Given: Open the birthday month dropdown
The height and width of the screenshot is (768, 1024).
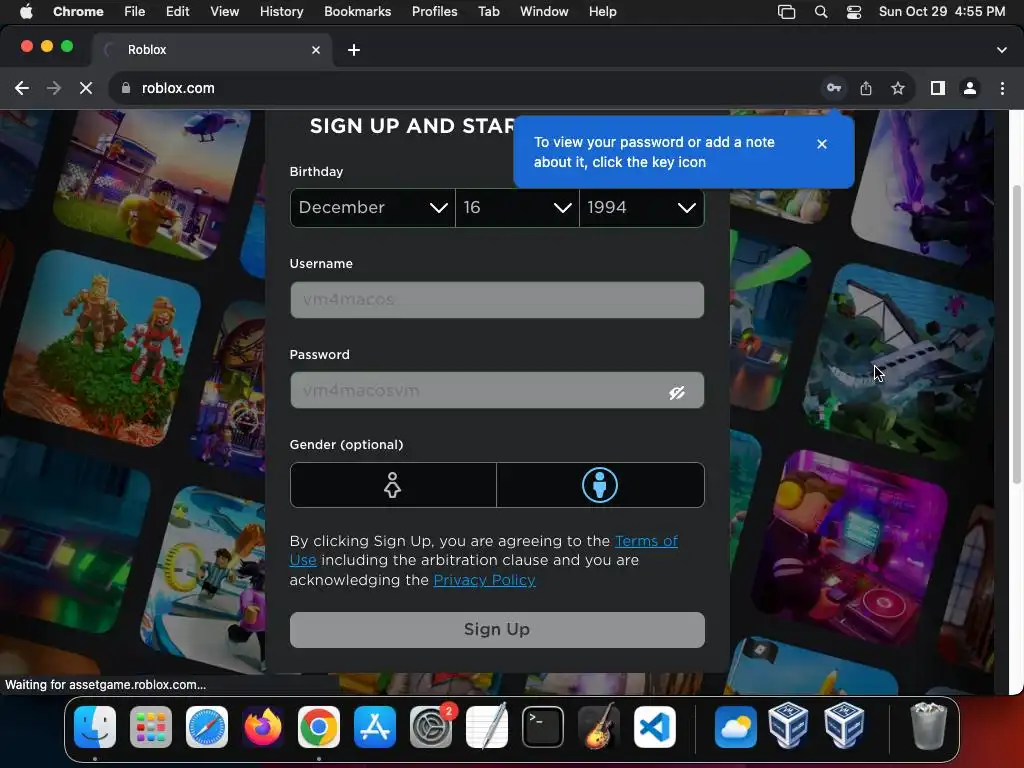Looking at the screenshot, I should [x=372, y=208].
